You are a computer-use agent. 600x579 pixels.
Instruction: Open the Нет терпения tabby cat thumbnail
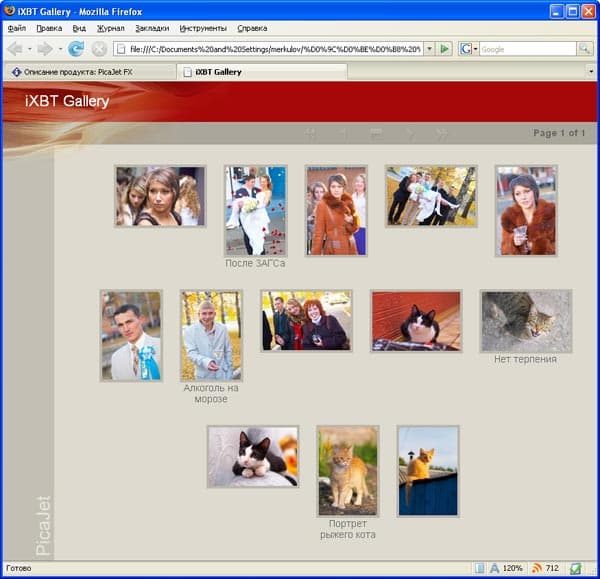click(526, 321)
